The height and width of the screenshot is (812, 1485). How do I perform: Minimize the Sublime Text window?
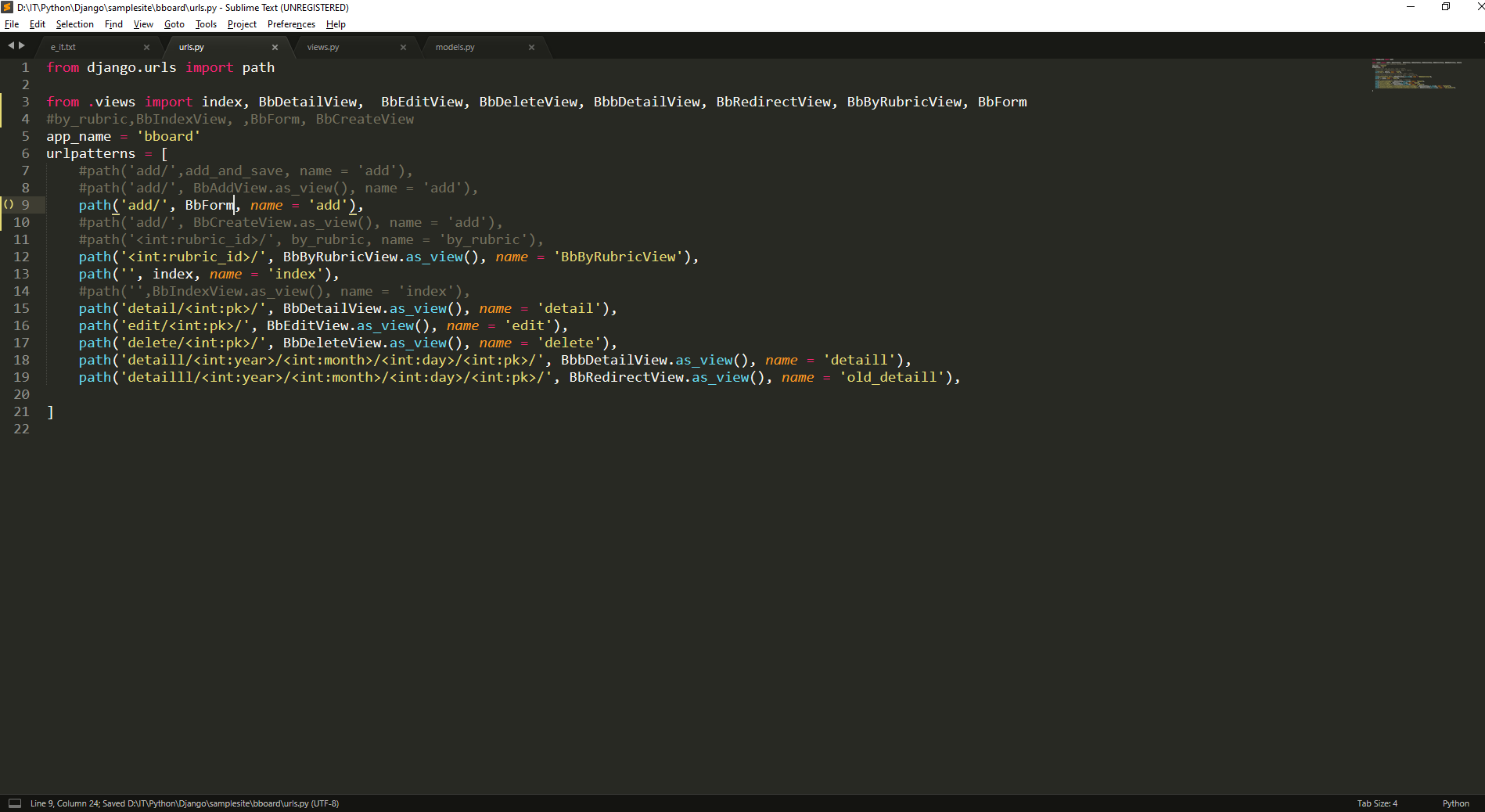[x=1411, y=7]
